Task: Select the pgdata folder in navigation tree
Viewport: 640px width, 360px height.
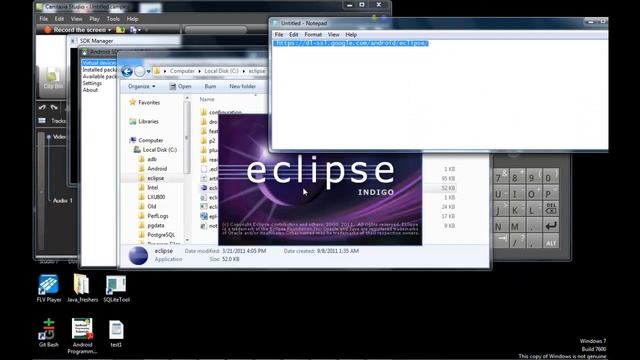Action: point(152,225)
